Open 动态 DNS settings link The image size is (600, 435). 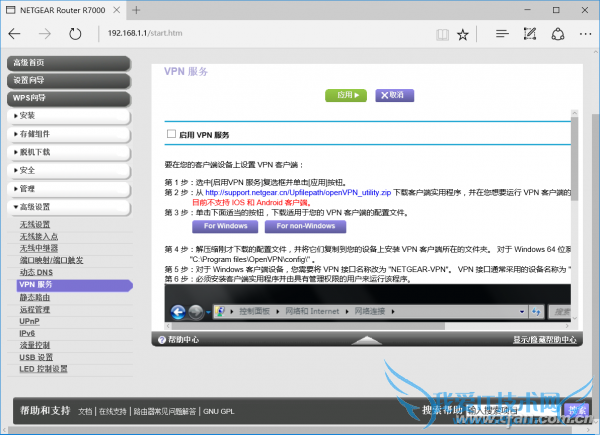click(x=36, y=272)
